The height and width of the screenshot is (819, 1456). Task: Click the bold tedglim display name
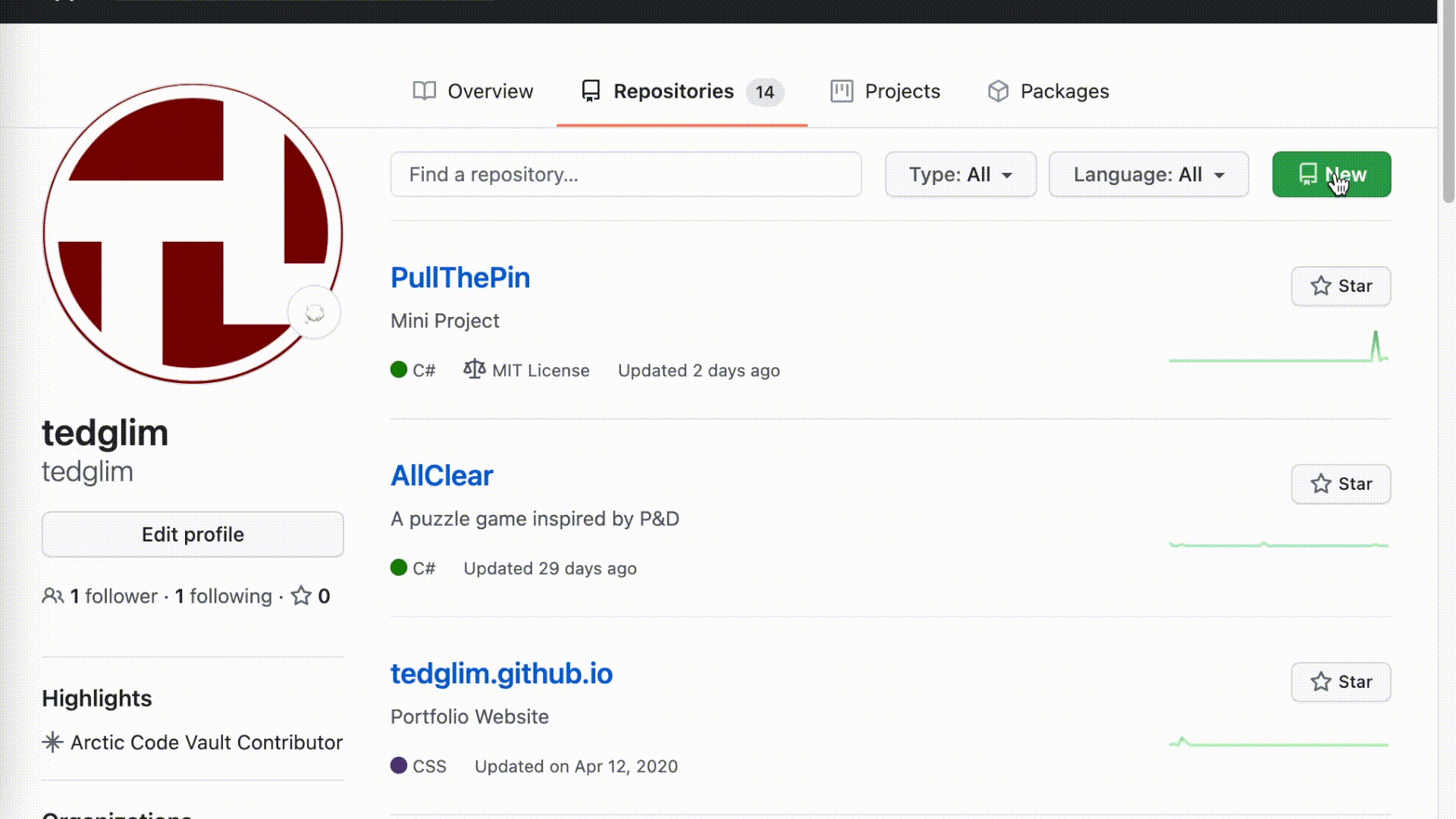(105, 433)
